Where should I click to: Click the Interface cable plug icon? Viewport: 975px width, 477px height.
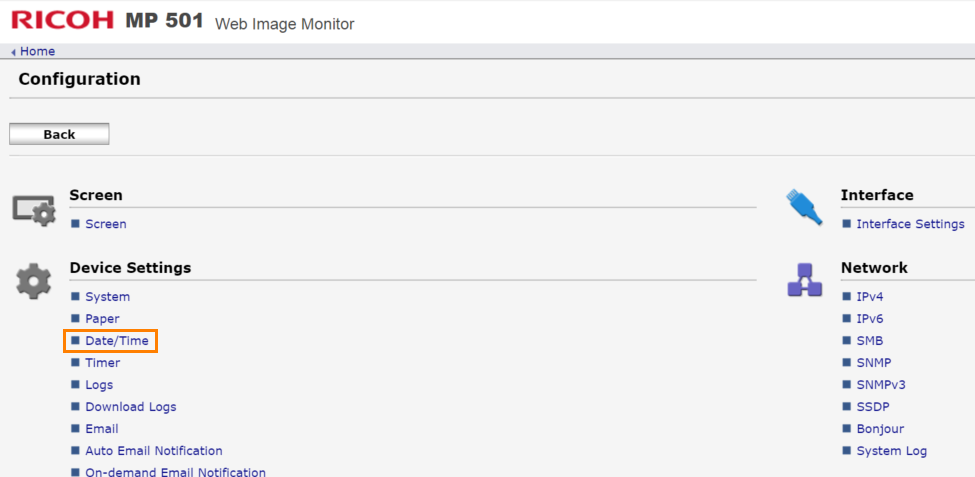pyautogui.click(x=804, y=206)
